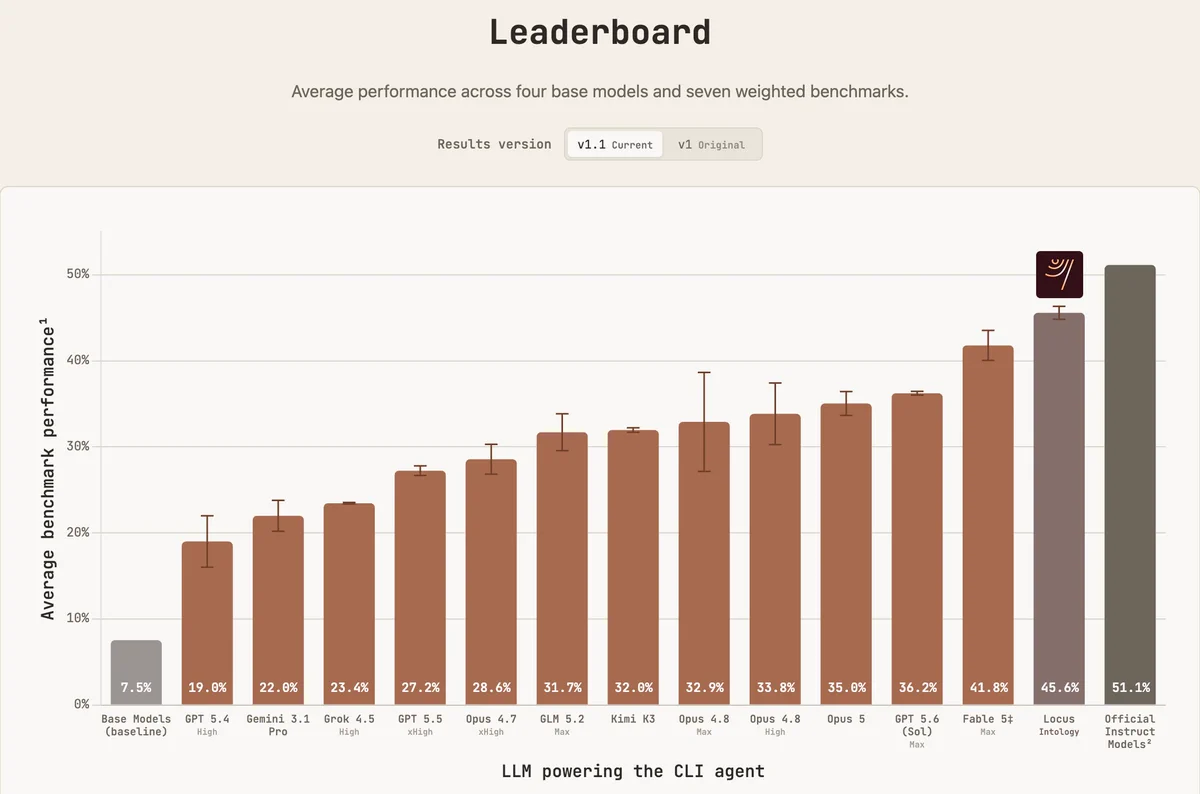Click the 'Average benchmark performance' y-axis title
Image resolution: width=1200 pixels, height=794 pixels.
coord(48,468)
